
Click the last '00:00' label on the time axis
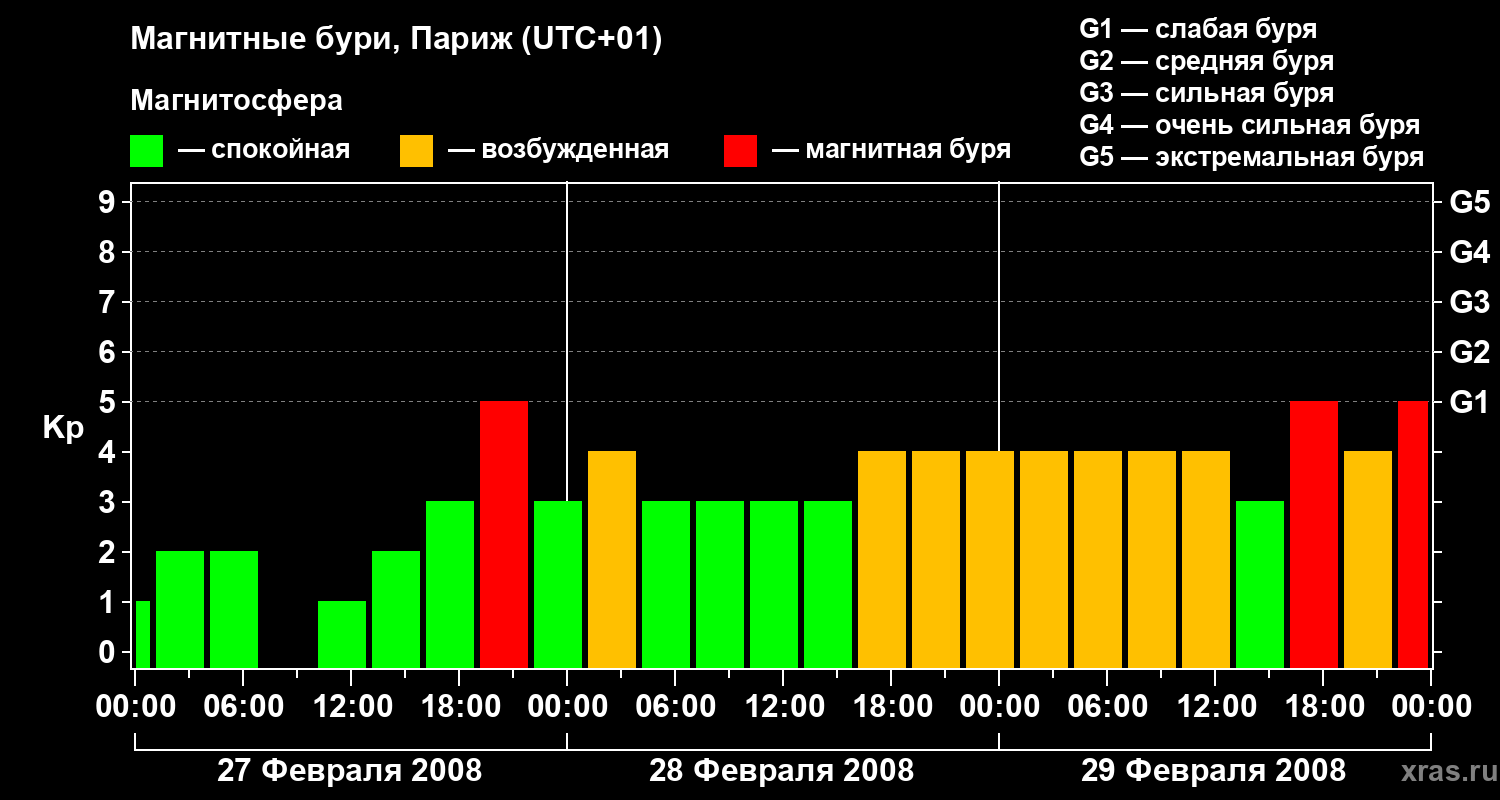[x=1432, y=707]
